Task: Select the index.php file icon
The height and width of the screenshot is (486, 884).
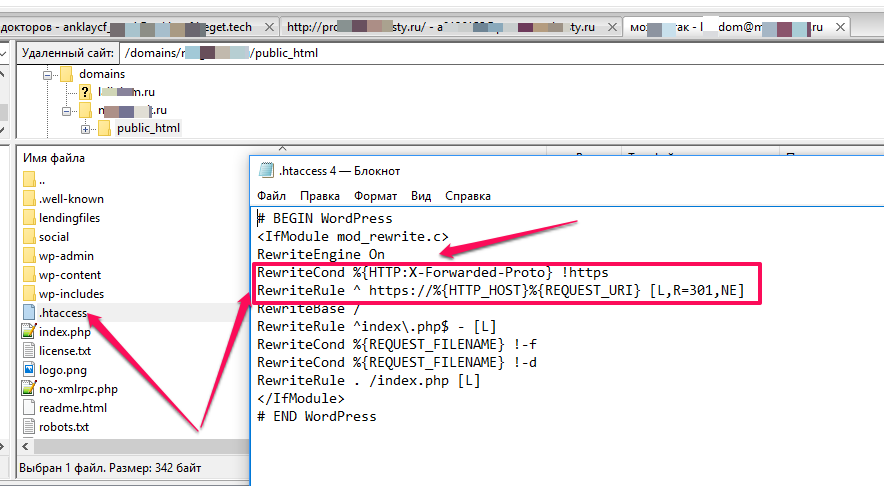Action: point(28,332)
